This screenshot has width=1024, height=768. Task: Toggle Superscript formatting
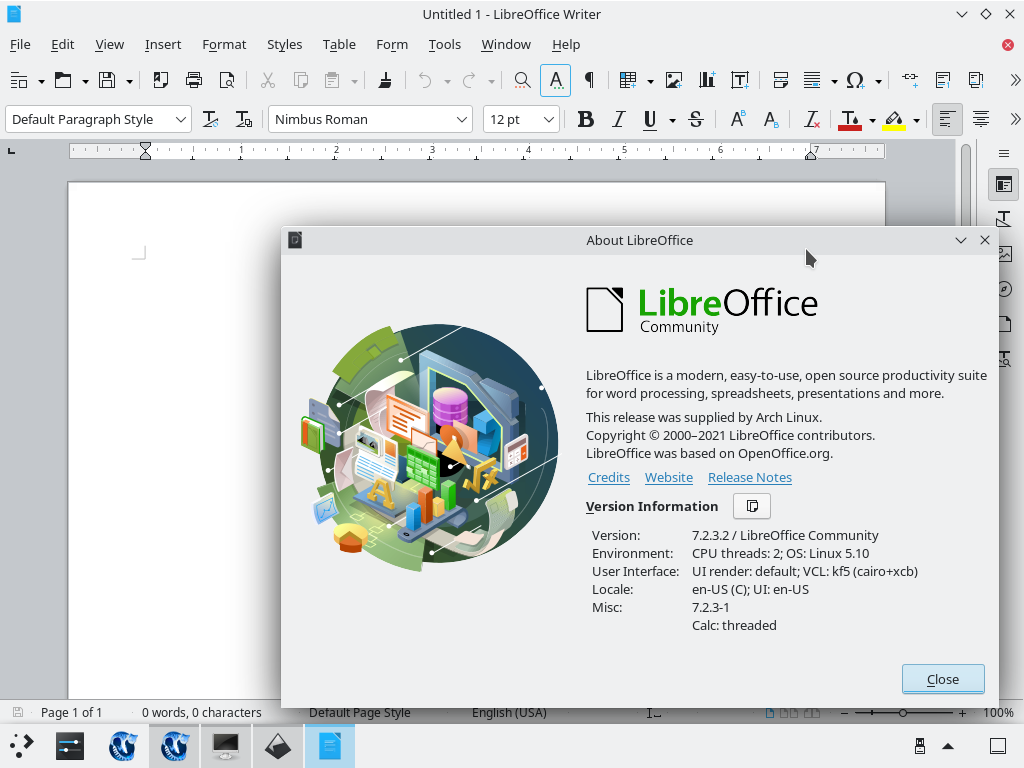click(x=737, y=120)
